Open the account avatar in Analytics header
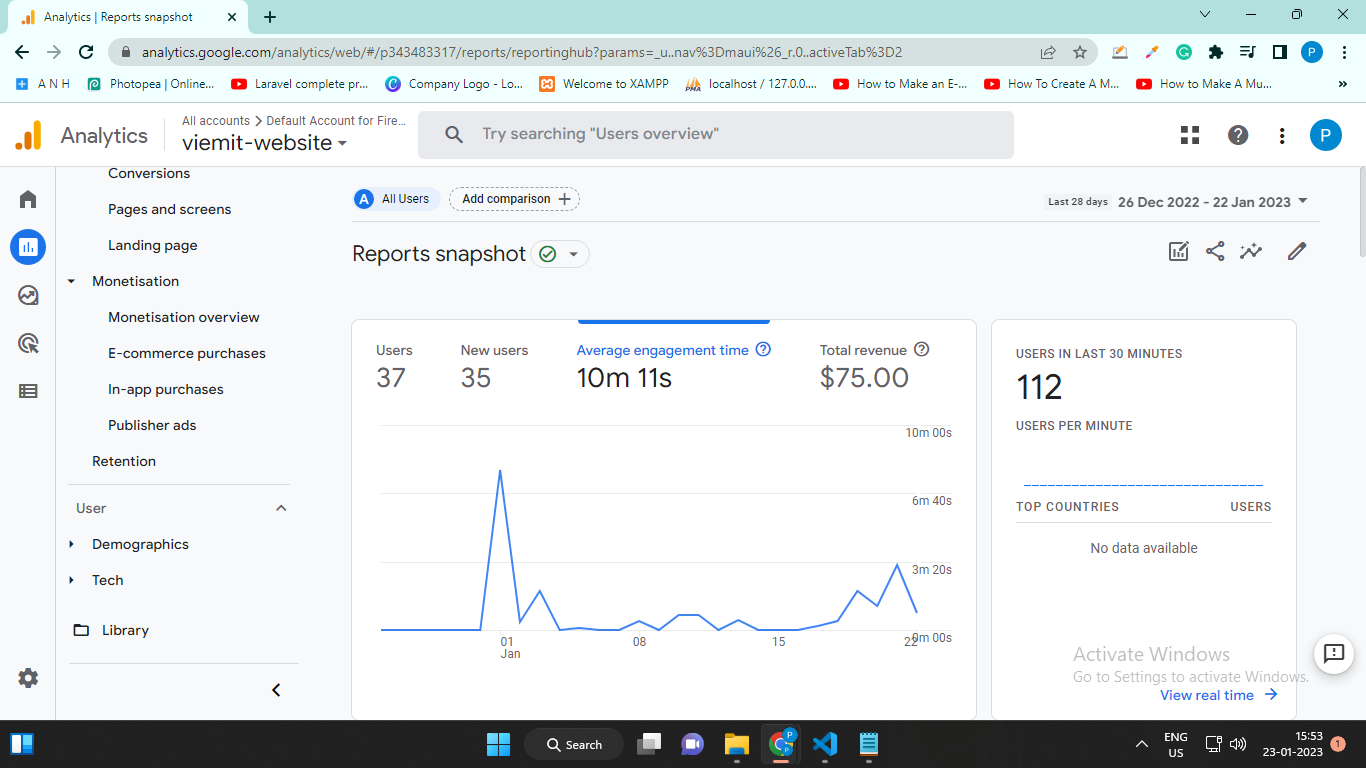This screenshot has width=1366, height=768. click(x=1326, y=135)
